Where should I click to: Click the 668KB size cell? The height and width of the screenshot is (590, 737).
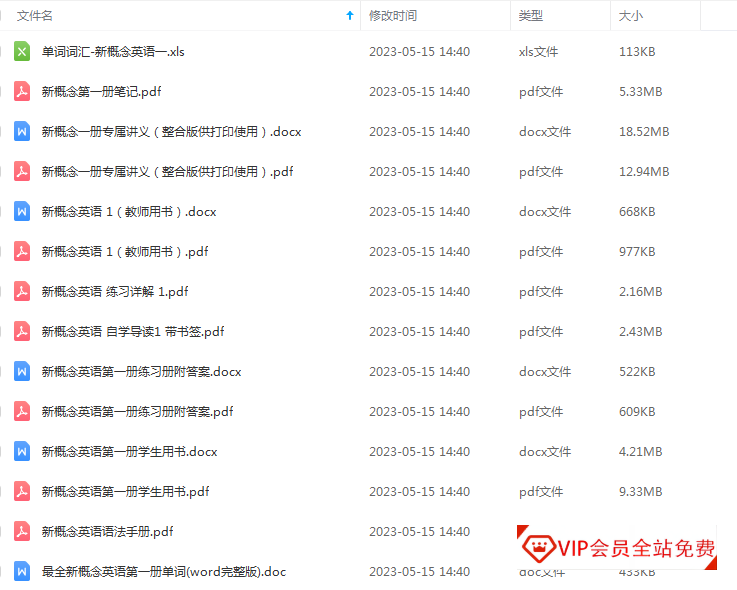(637, 212)
